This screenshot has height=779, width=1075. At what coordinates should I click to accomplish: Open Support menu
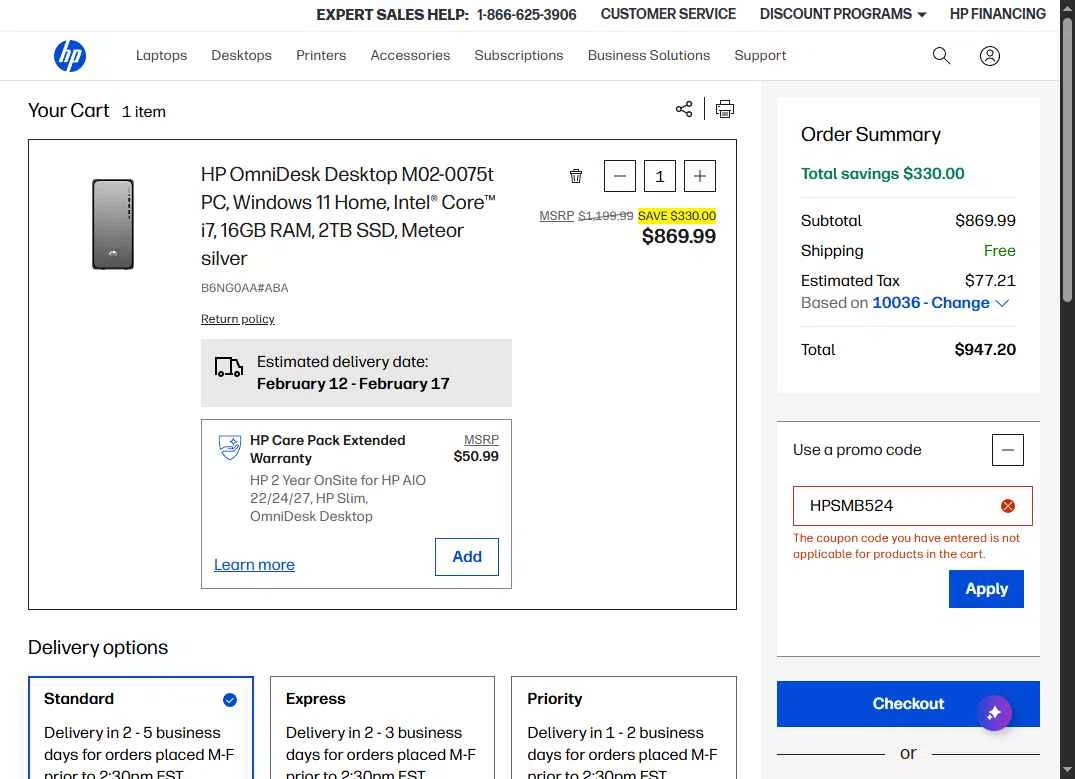coord(760,56)
